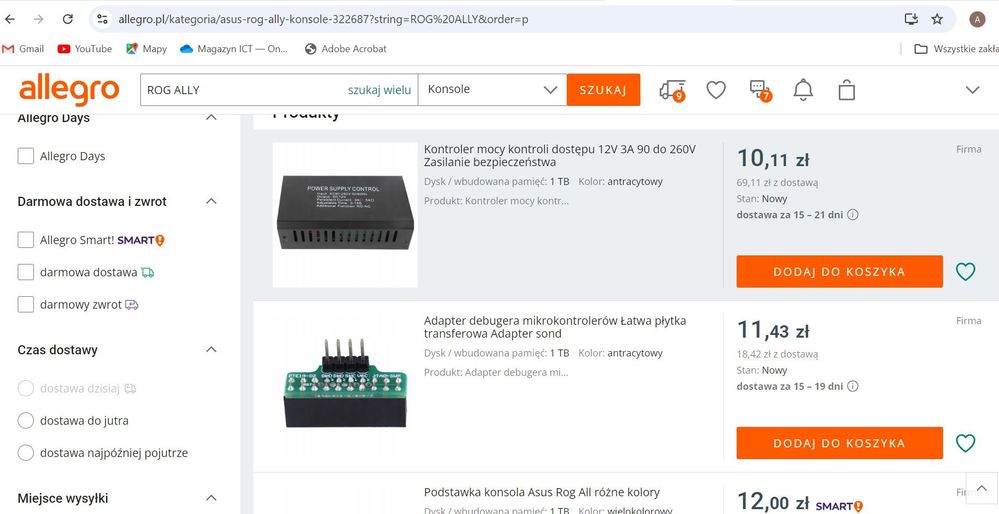Open messages icon with 7 badge
Screen dimensions: 999x514
pos(760,90)
